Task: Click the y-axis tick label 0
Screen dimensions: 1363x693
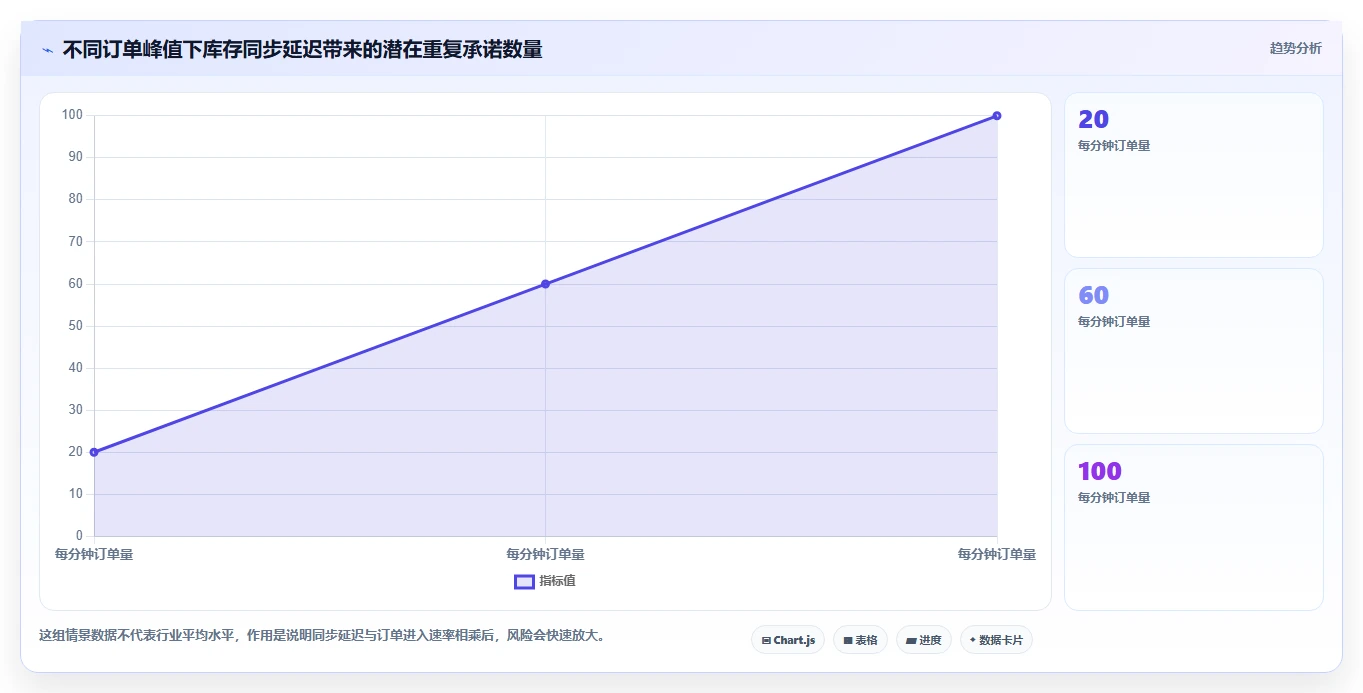Action: pos(79,536)
